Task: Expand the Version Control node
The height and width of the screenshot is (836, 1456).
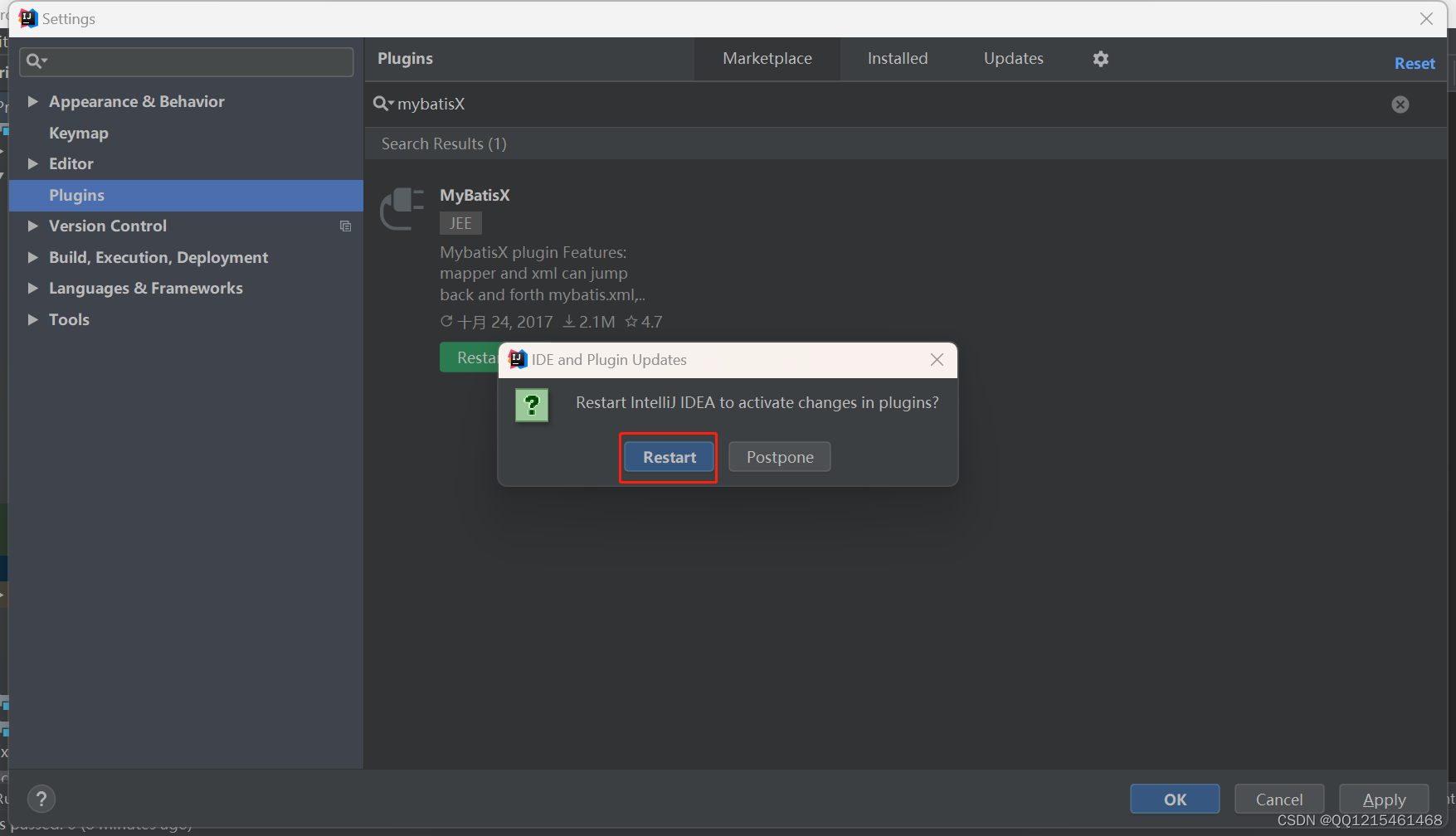Action: click(x=33, y=226)
